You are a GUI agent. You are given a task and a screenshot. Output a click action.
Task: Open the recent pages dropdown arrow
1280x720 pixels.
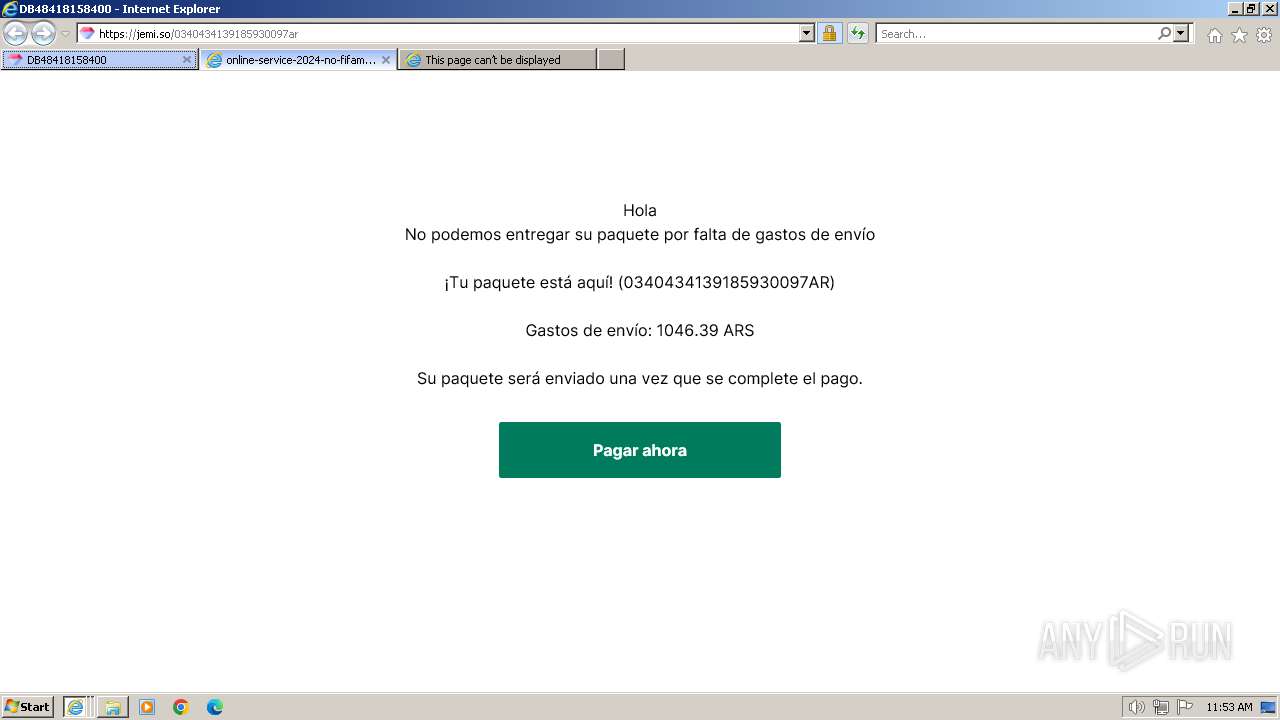[x=65, y=34]
